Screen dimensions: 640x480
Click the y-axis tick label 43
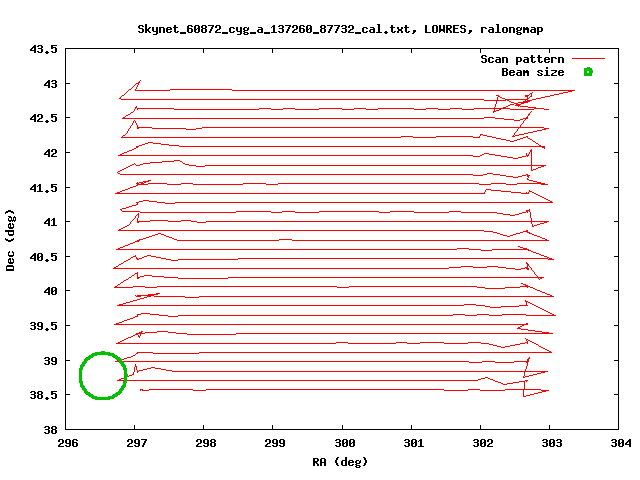click(x=50, y=84)
